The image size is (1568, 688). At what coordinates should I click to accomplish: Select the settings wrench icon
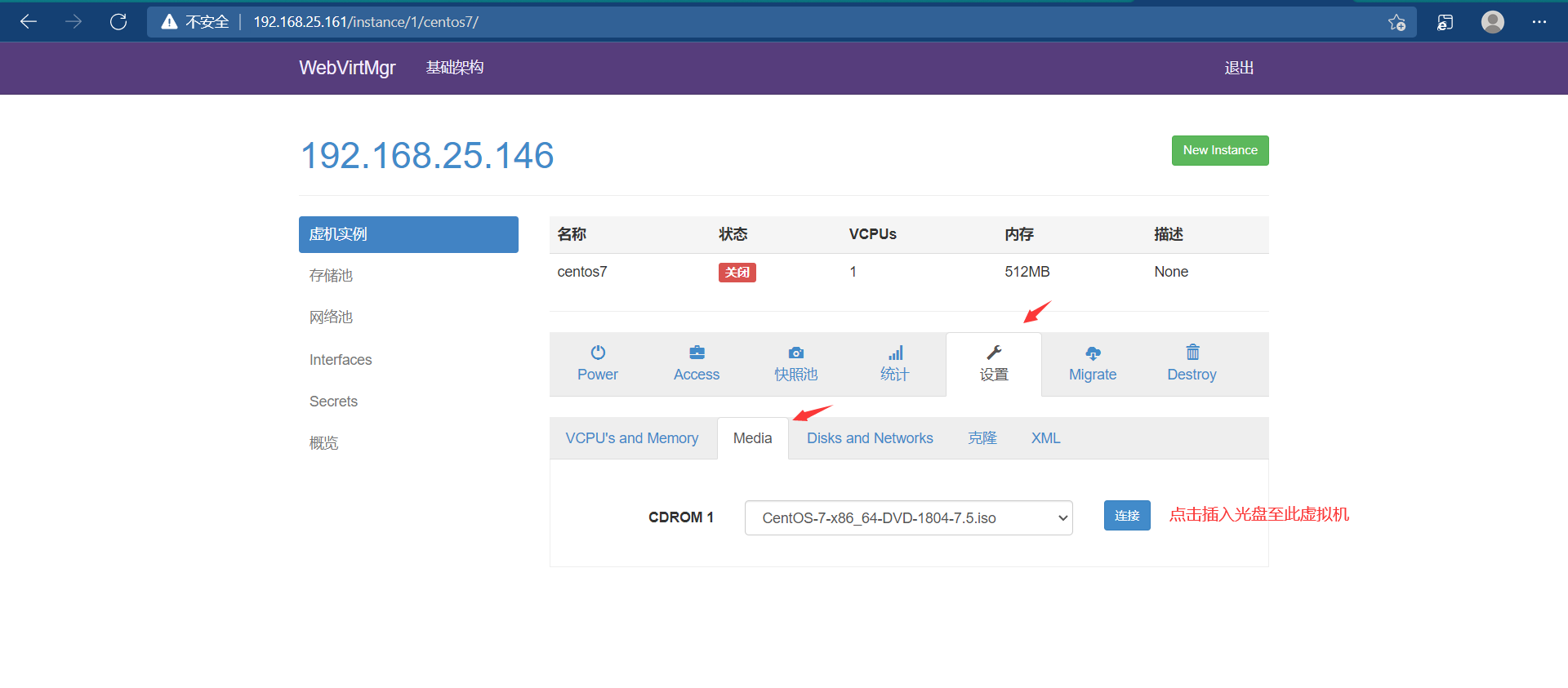click(x=994, y=353)
